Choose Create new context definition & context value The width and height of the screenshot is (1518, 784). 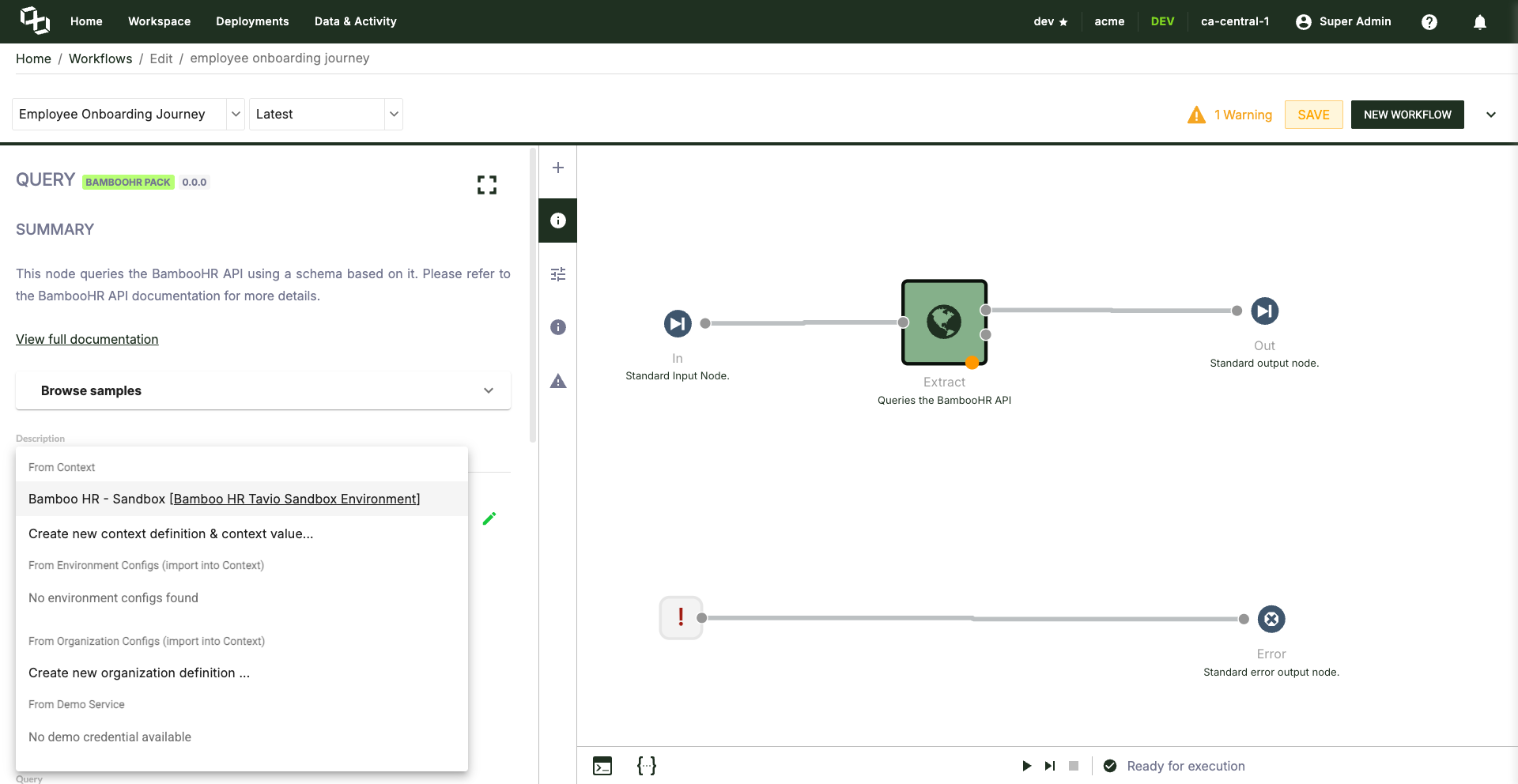click(x=242, y=533)
